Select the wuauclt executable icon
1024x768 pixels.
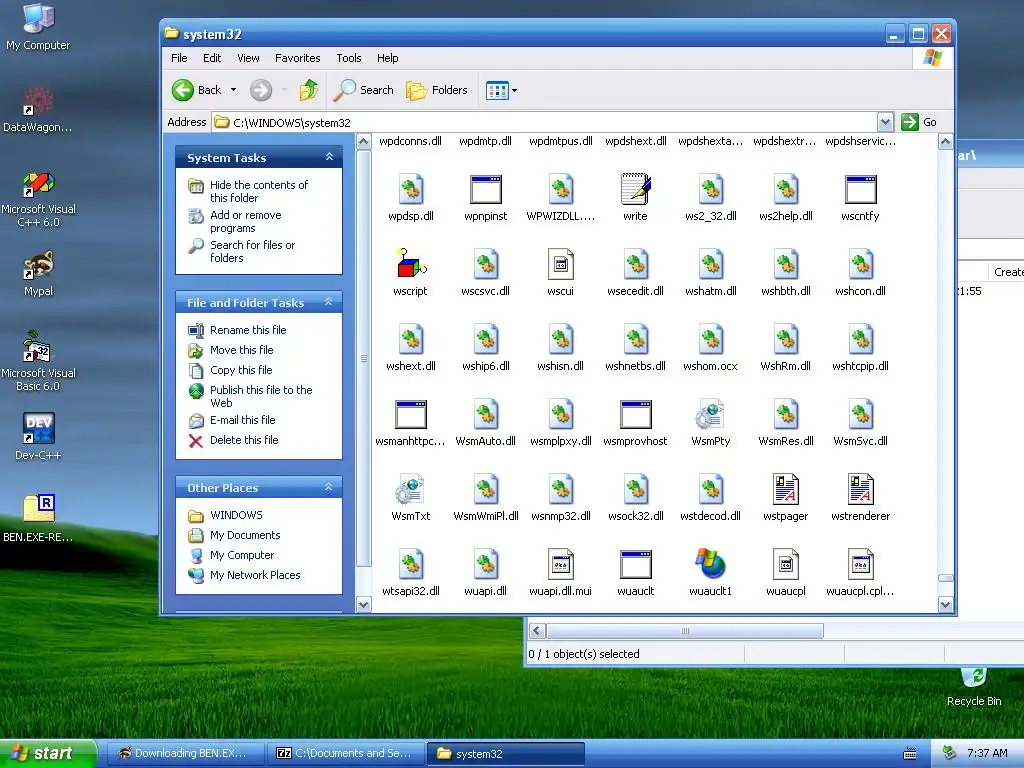(x=635, y=564)
